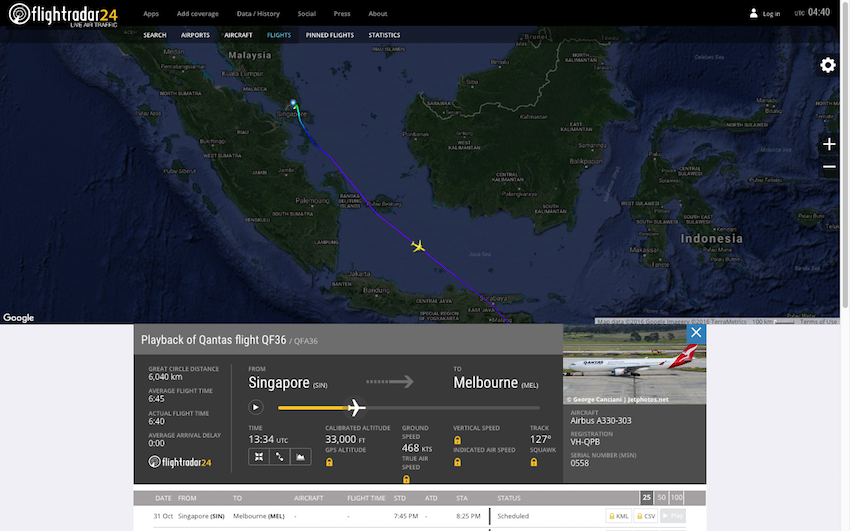
Task: Click the Log in link
Action: tap(771, 14)
